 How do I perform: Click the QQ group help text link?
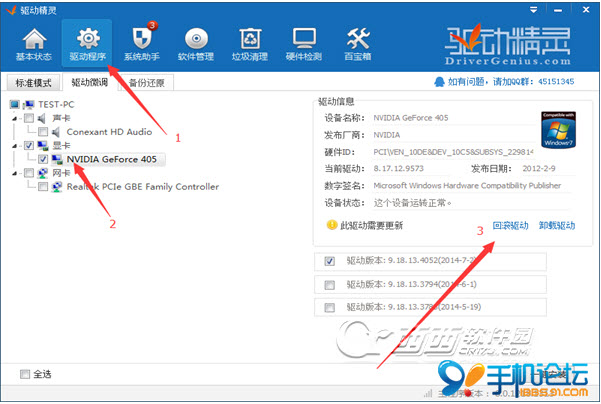tap(511, 82)
